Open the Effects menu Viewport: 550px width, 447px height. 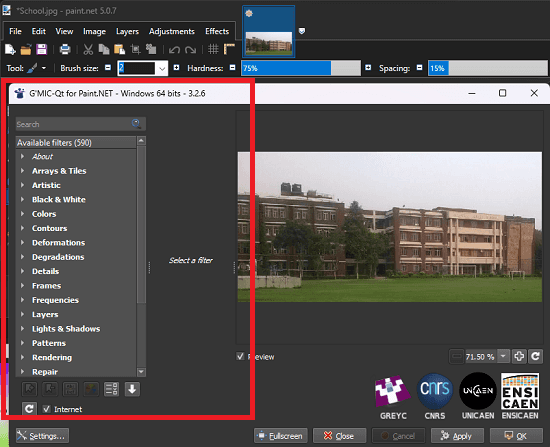pos(217,31)
